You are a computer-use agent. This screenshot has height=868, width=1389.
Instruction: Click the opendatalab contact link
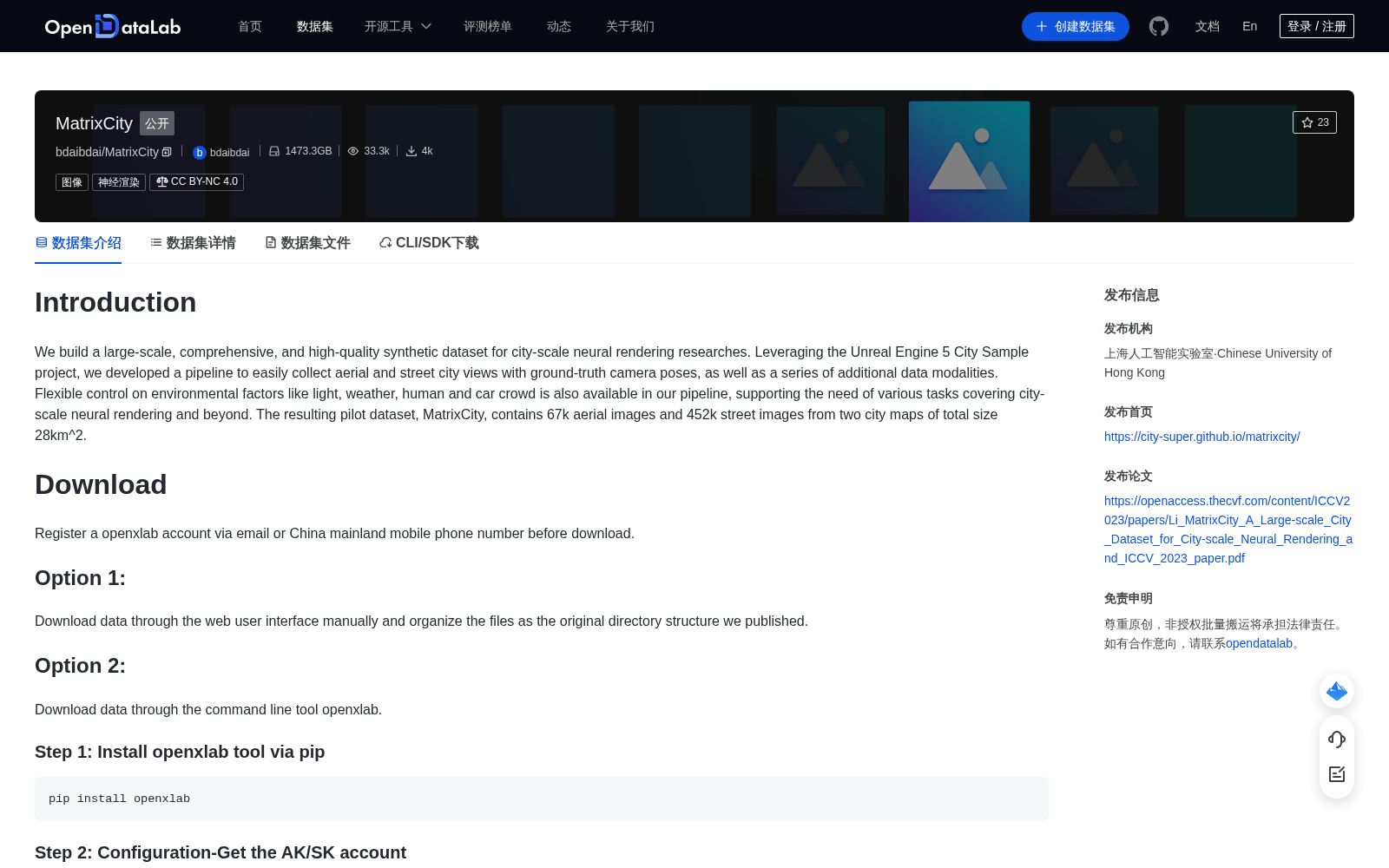pos(1259,643)
